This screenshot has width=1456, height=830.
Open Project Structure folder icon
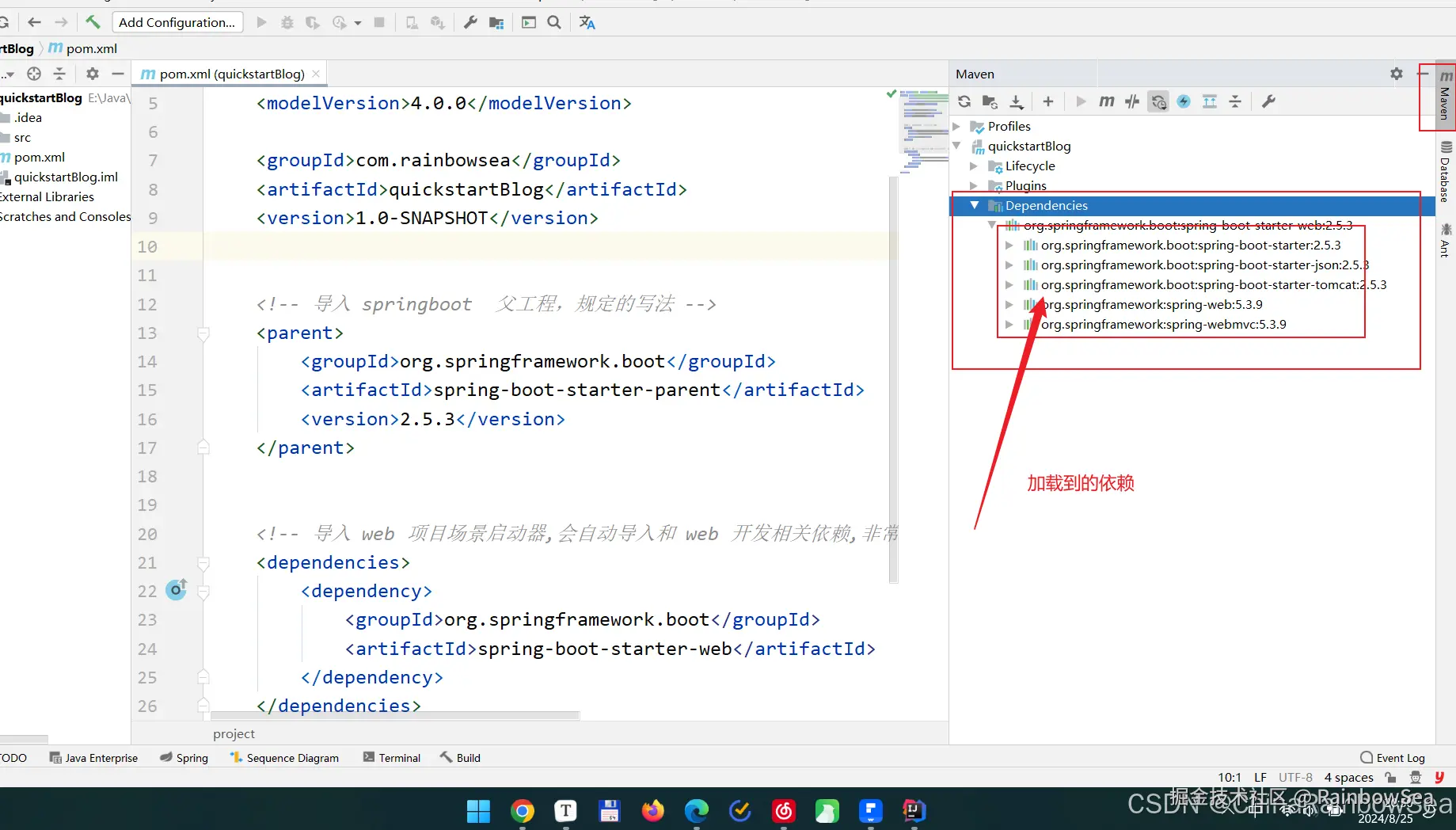click(x=496, y=22)
